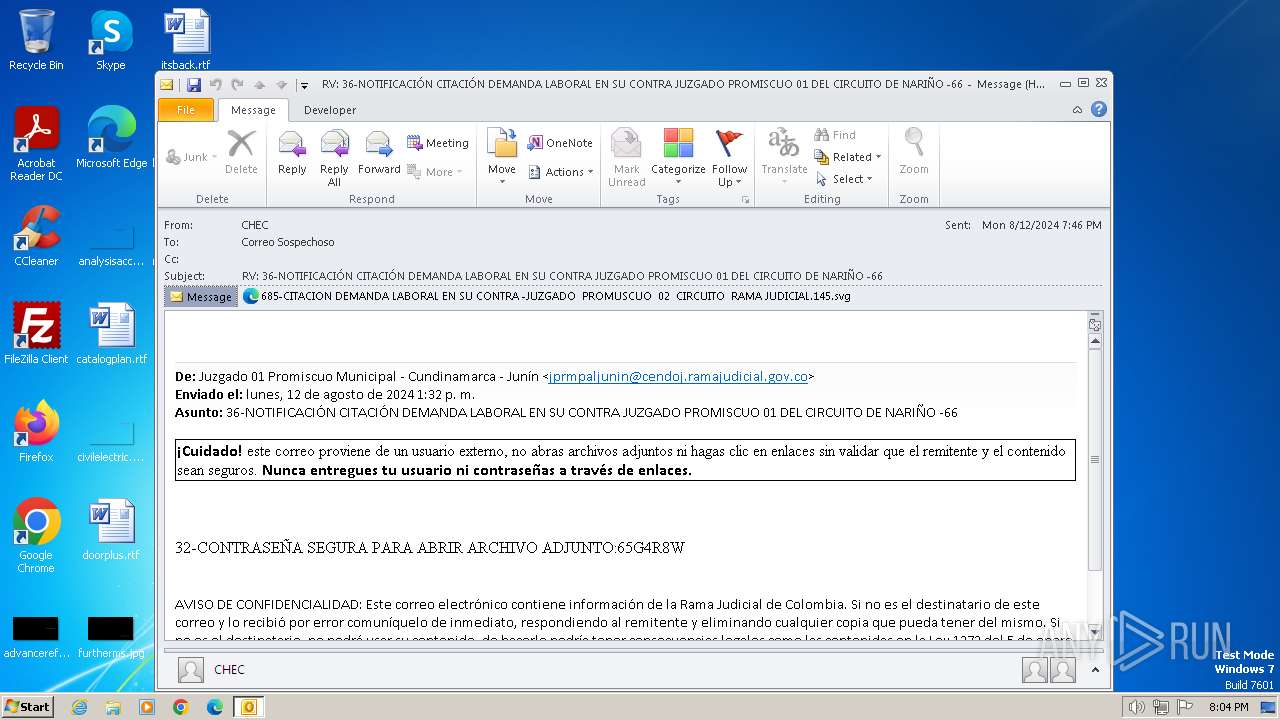Open Firefox desktop shortcut
This screenshot has width=1280, height=720.
tap(36, 432)
